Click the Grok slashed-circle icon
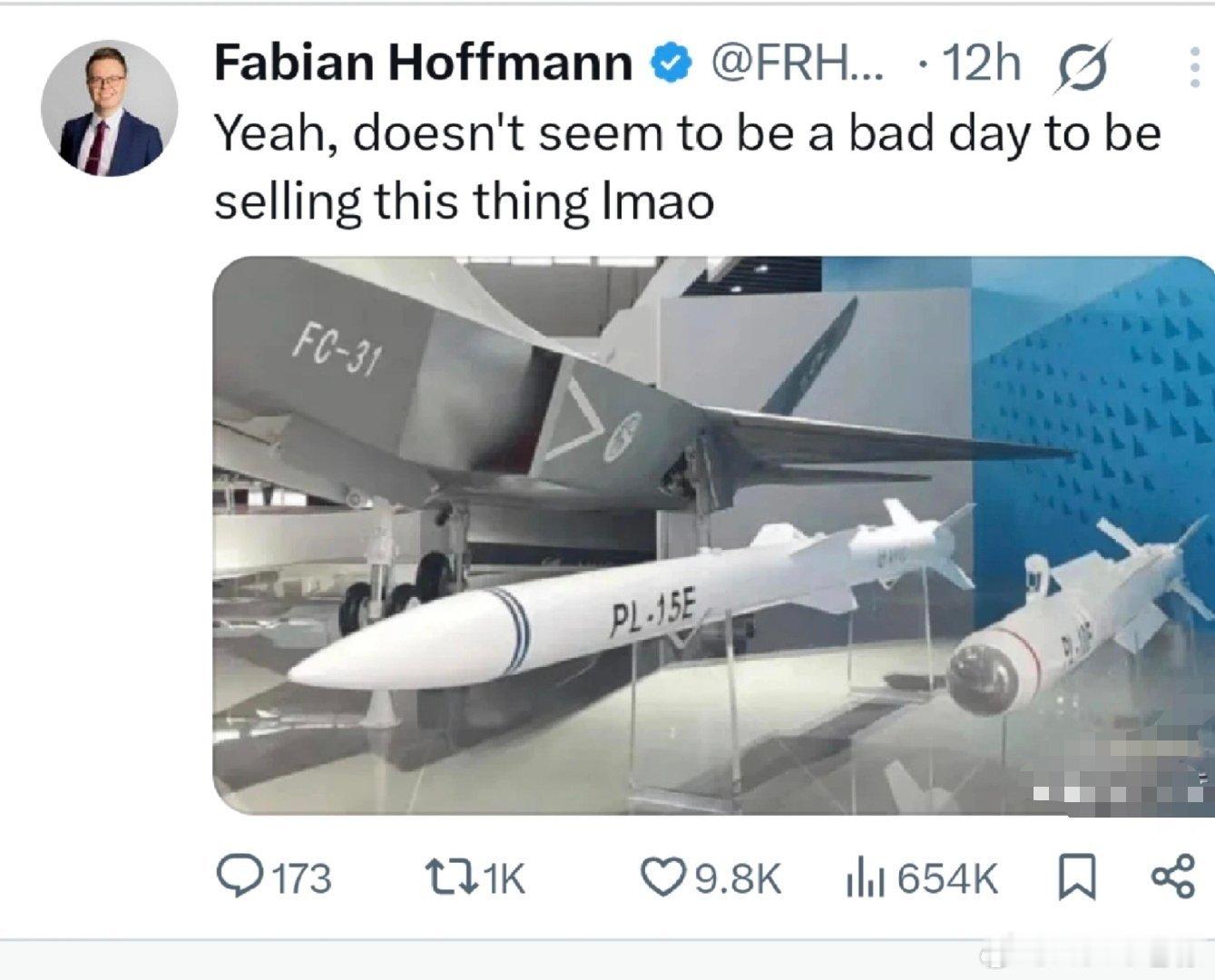The height and width of the screenshot is (980, 1215). pyautogui.click(x=1082, y=66)
